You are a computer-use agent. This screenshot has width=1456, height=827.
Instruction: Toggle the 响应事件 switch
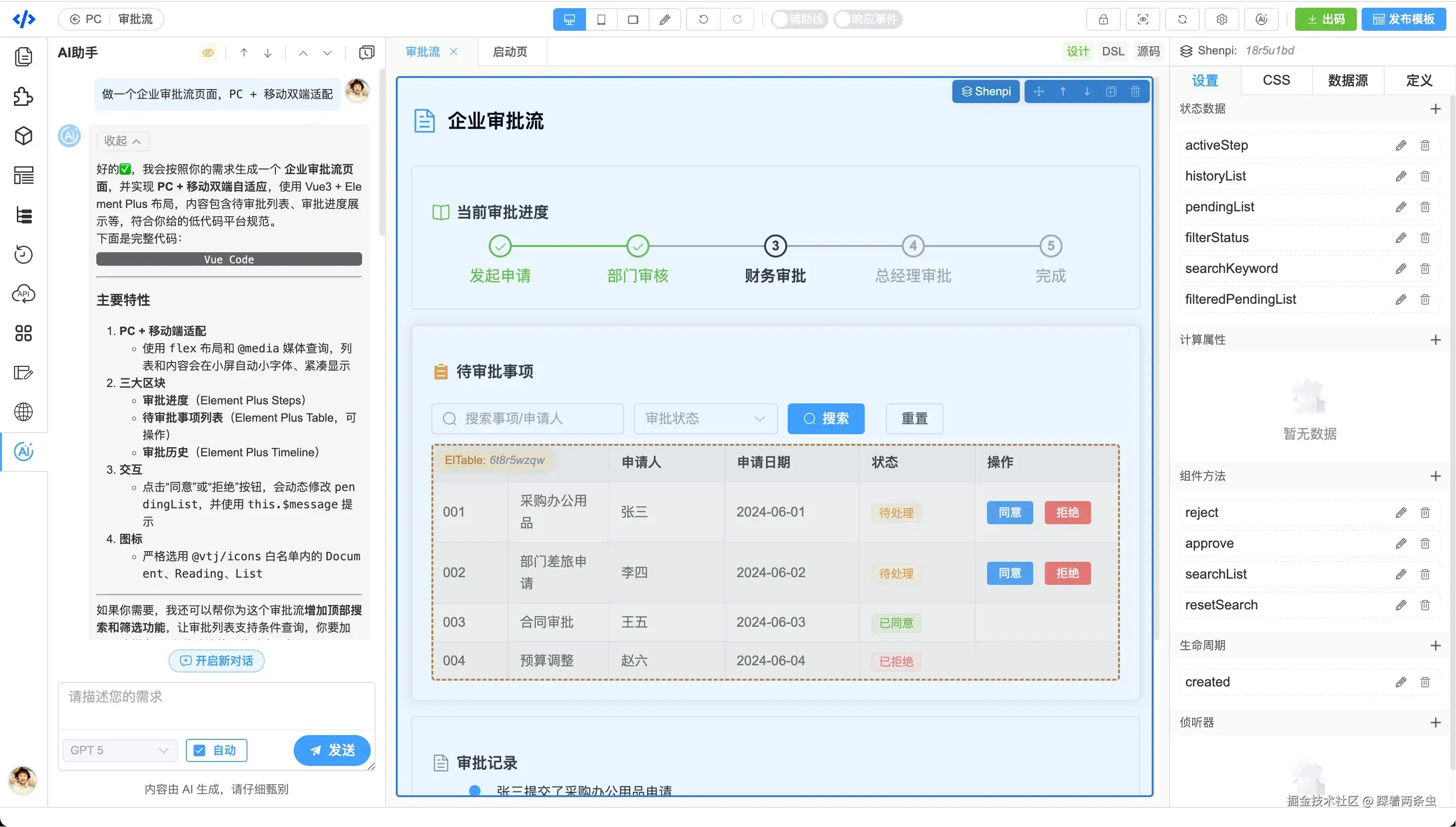click(x=868, y=19)
